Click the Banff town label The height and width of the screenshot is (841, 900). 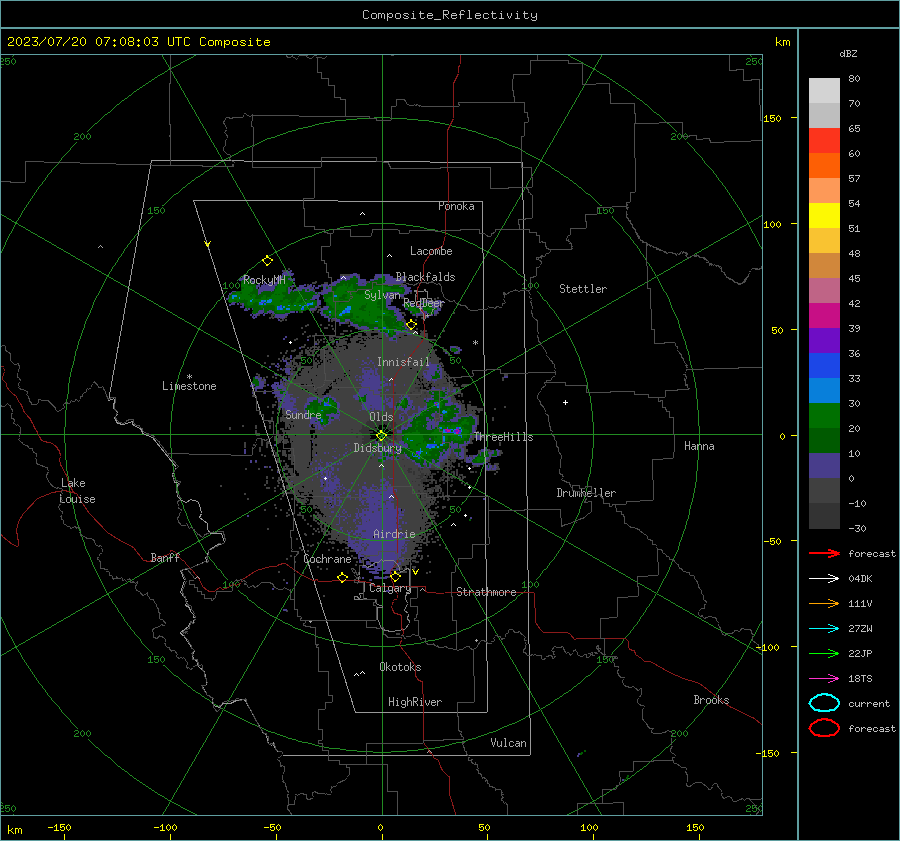coord(165,557)
